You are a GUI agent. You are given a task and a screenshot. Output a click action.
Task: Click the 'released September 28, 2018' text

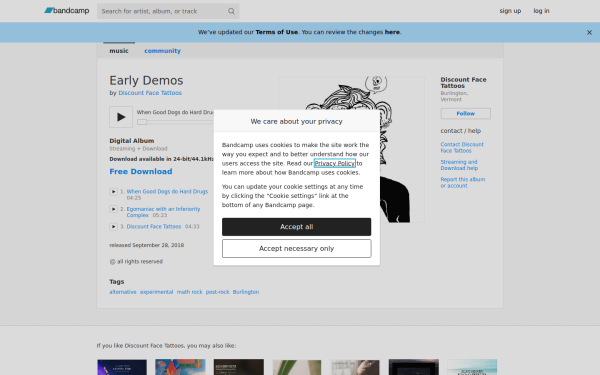pos(147,245)
